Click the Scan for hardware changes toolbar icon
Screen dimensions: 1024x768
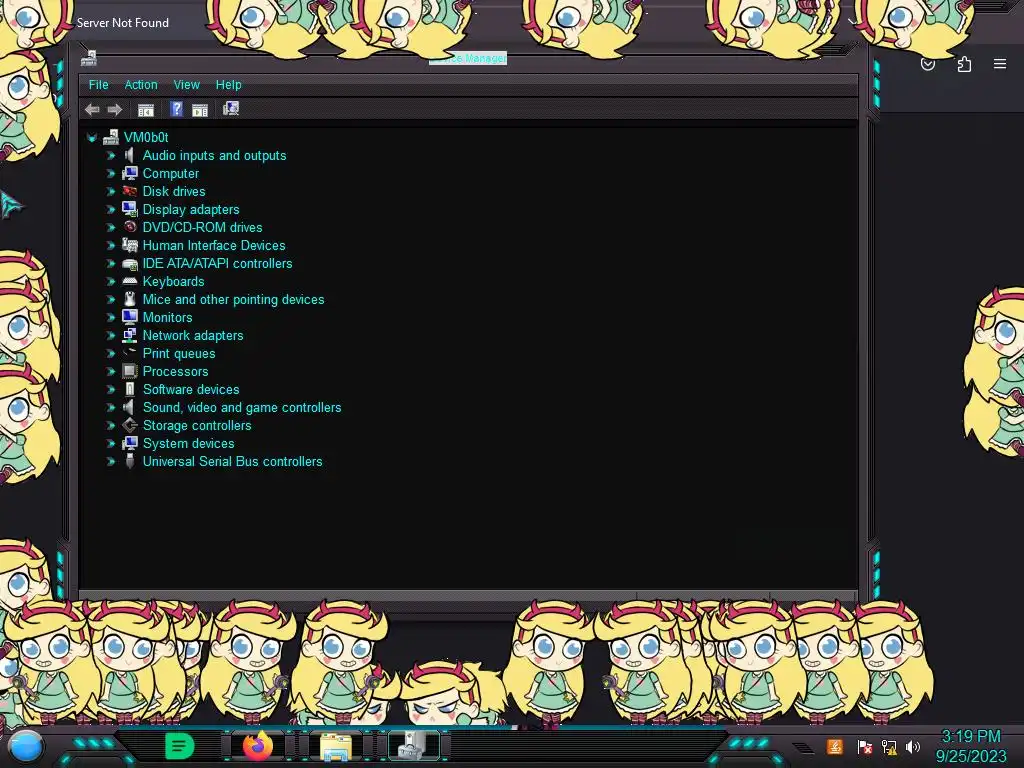tap(231, 108)
